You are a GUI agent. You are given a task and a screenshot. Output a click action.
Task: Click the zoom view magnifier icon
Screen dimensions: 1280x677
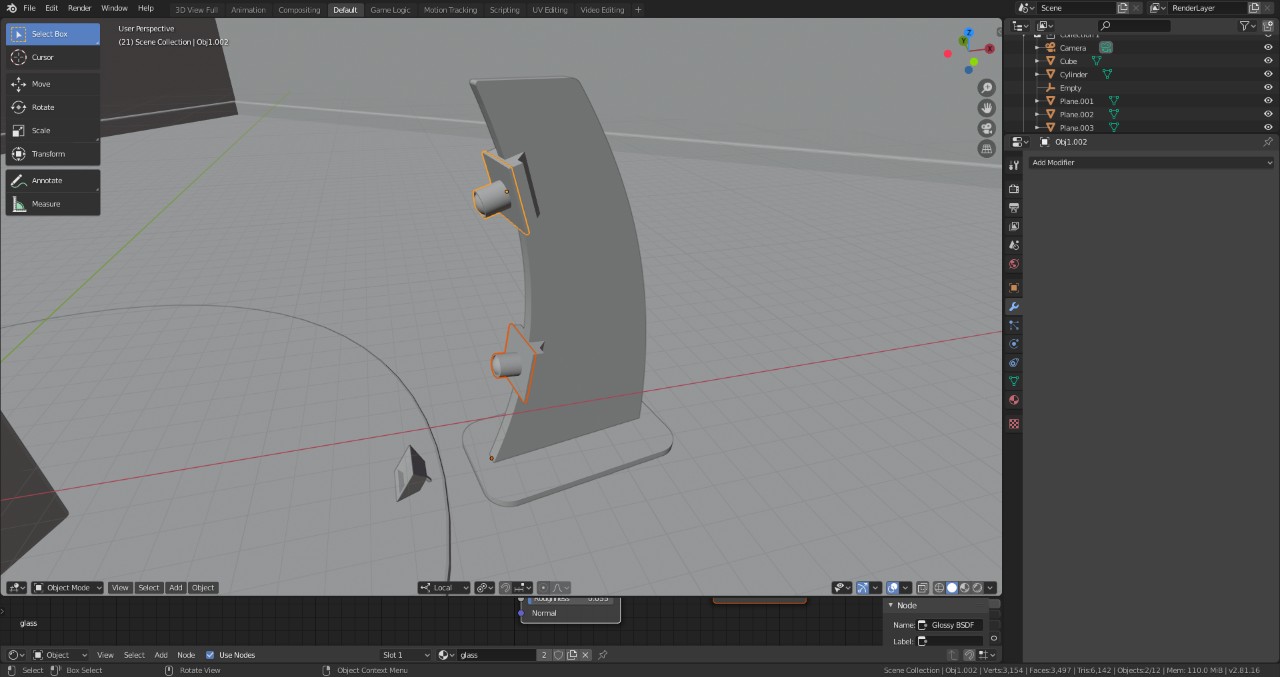point(987,88)
